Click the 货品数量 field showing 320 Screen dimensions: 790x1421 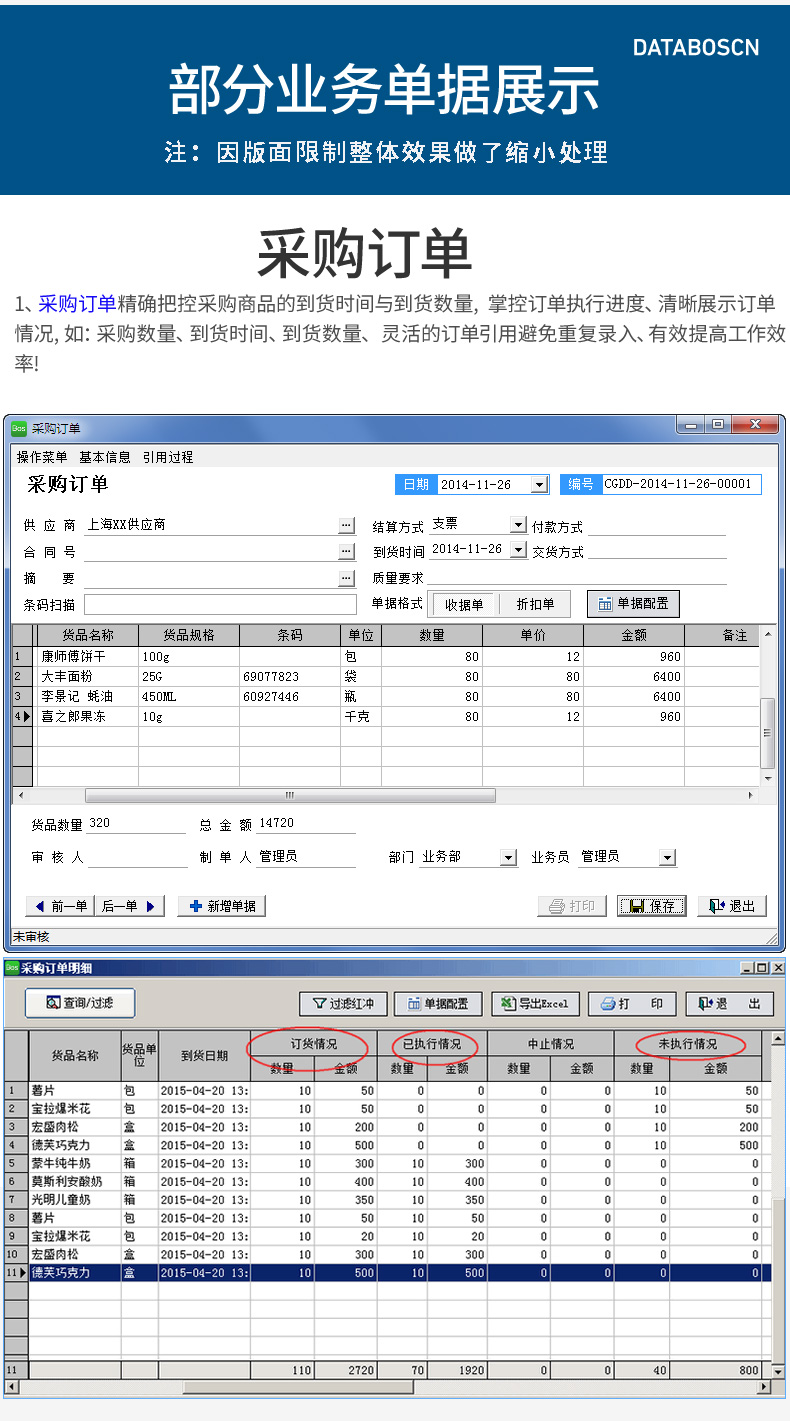[x=136, y=825]
